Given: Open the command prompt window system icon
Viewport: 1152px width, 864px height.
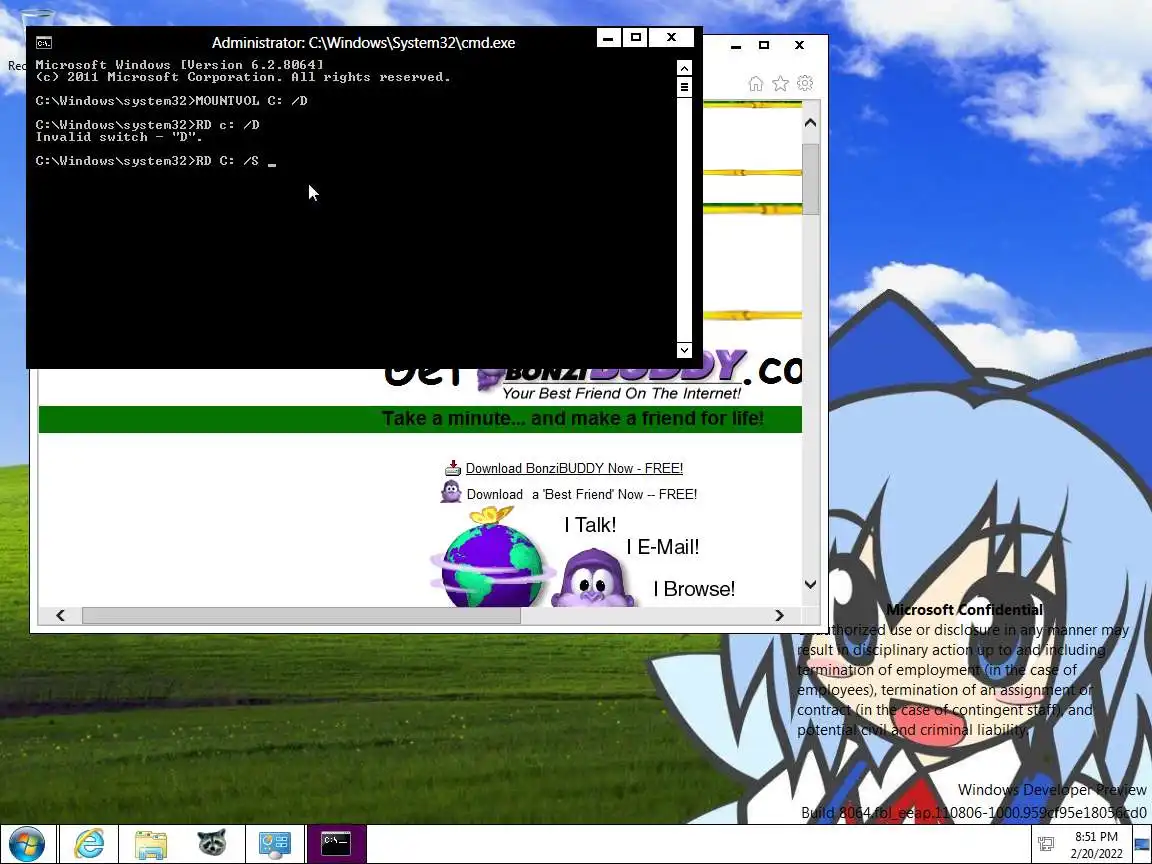Looking at the screenshot, I should coord(44,43).
